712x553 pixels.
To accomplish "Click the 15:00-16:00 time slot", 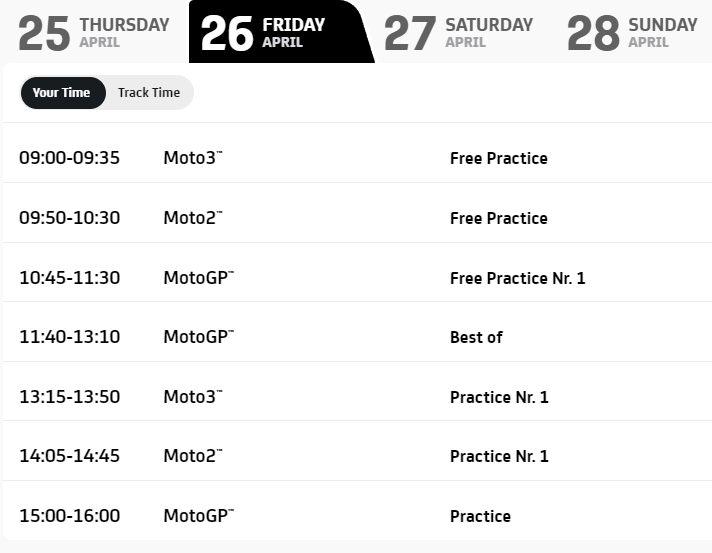I will click(x=69, y=516).
